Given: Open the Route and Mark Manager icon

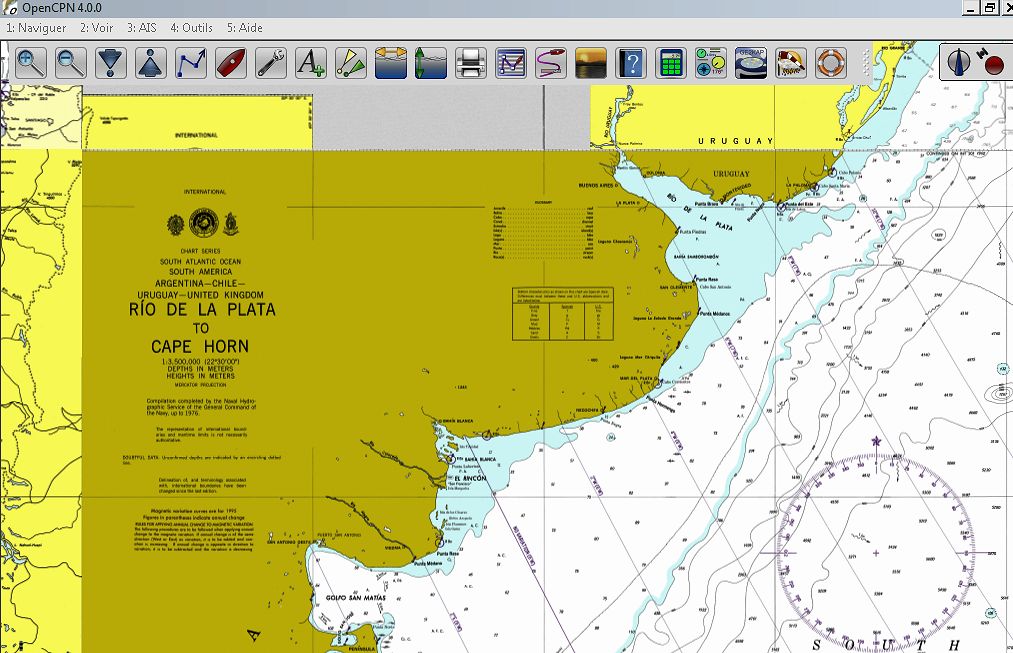Looking at the screenshot, I should click(511, 63).
